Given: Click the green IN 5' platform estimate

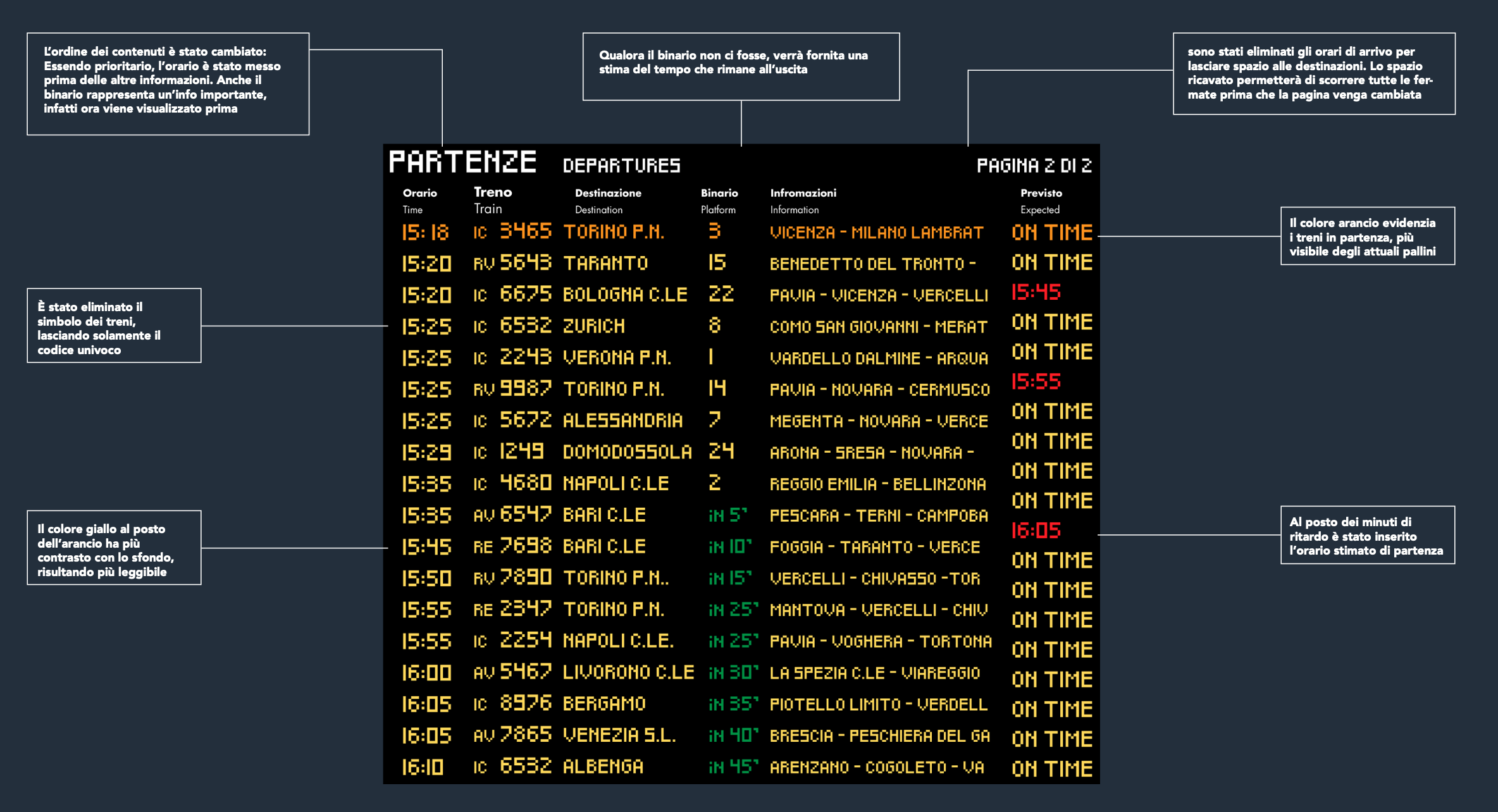Looking at the screenshot, I should tap(728, 515).
